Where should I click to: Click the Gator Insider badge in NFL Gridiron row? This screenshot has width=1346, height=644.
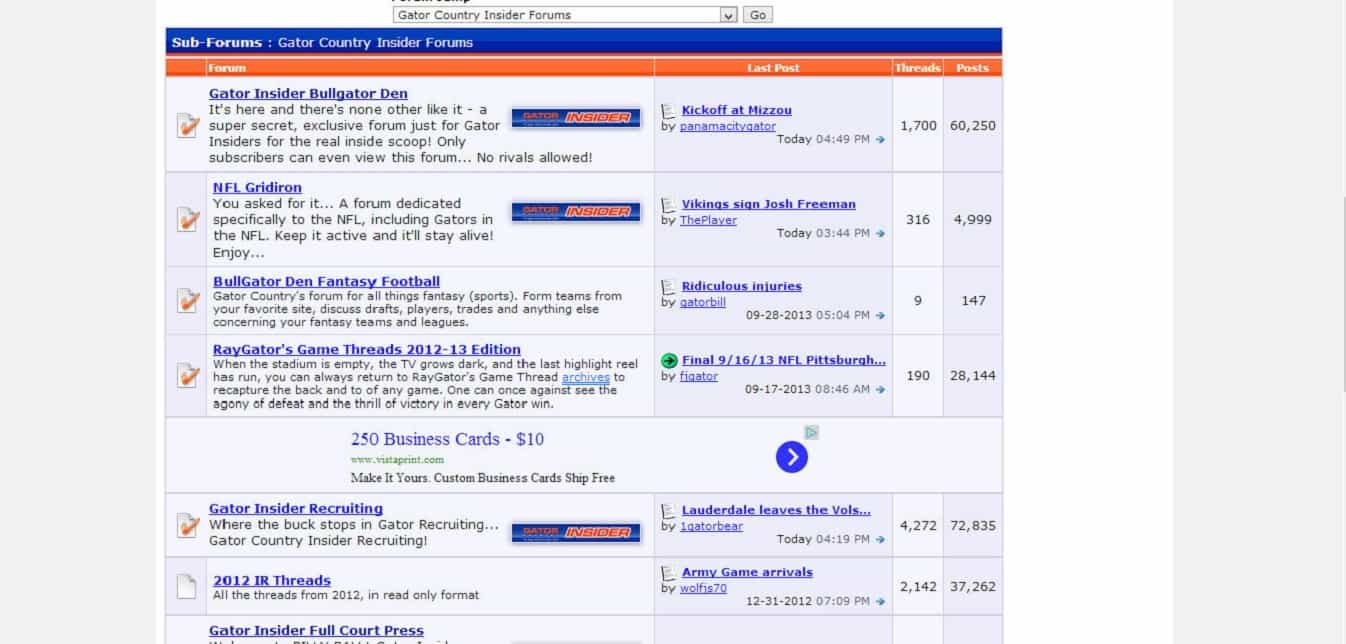[576, 212]
